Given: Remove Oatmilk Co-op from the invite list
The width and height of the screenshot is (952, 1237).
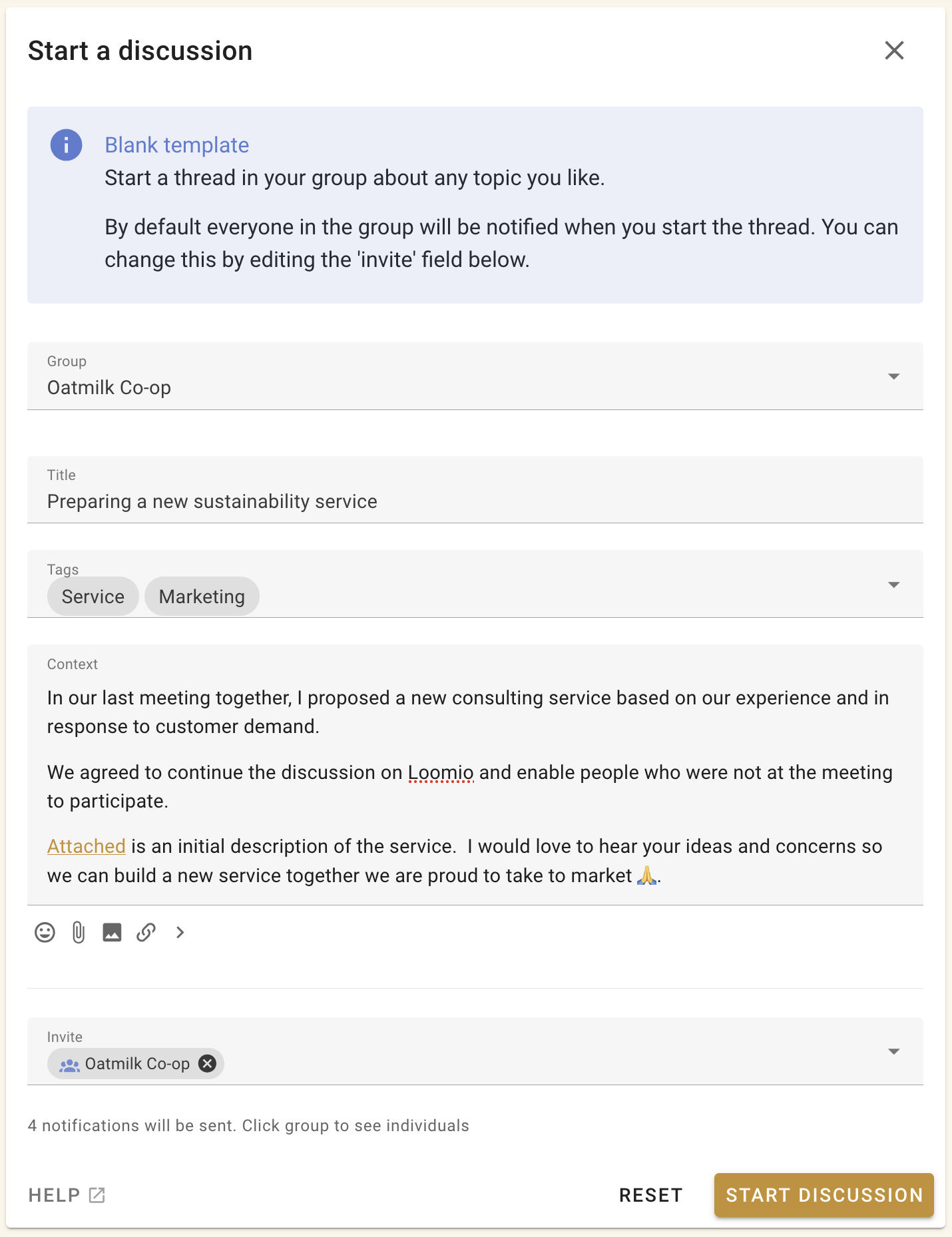Looking at the screenshot, I should [207, 1063].
